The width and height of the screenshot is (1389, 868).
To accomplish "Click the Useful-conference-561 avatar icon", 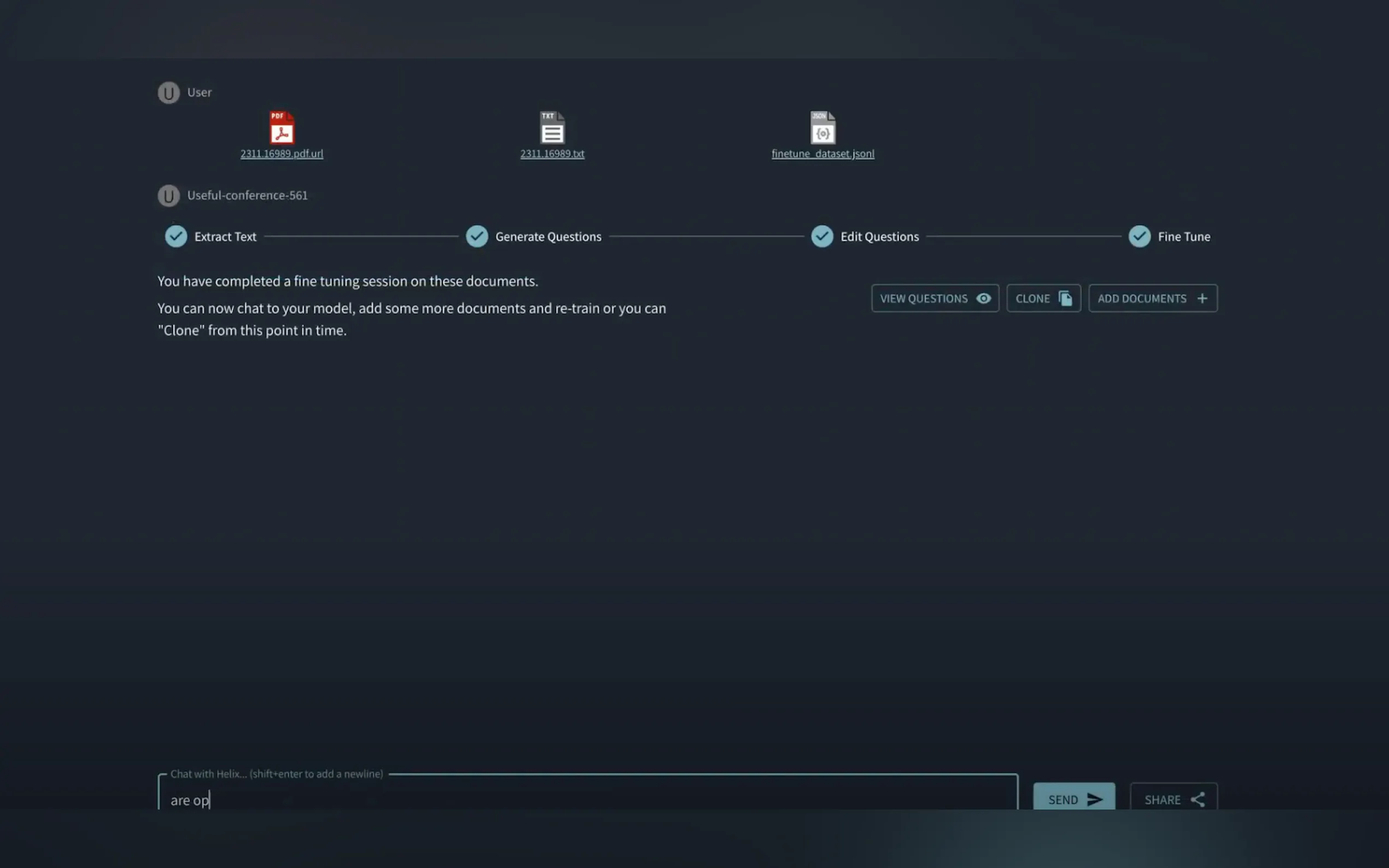I will pyautogui.click(x=169, y=196).
